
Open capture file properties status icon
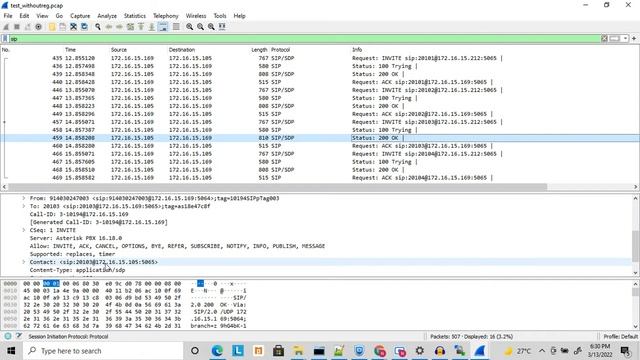coord(19,336)
